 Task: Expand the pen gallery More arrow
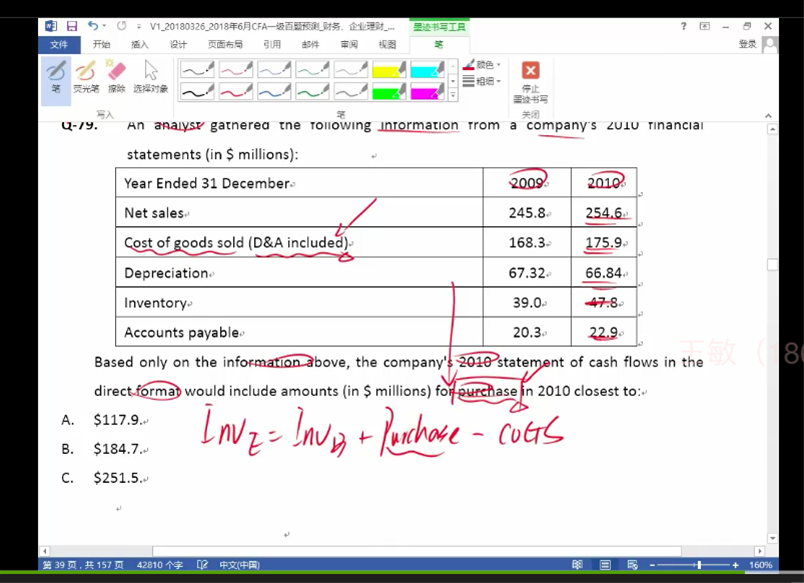point(453,95)
